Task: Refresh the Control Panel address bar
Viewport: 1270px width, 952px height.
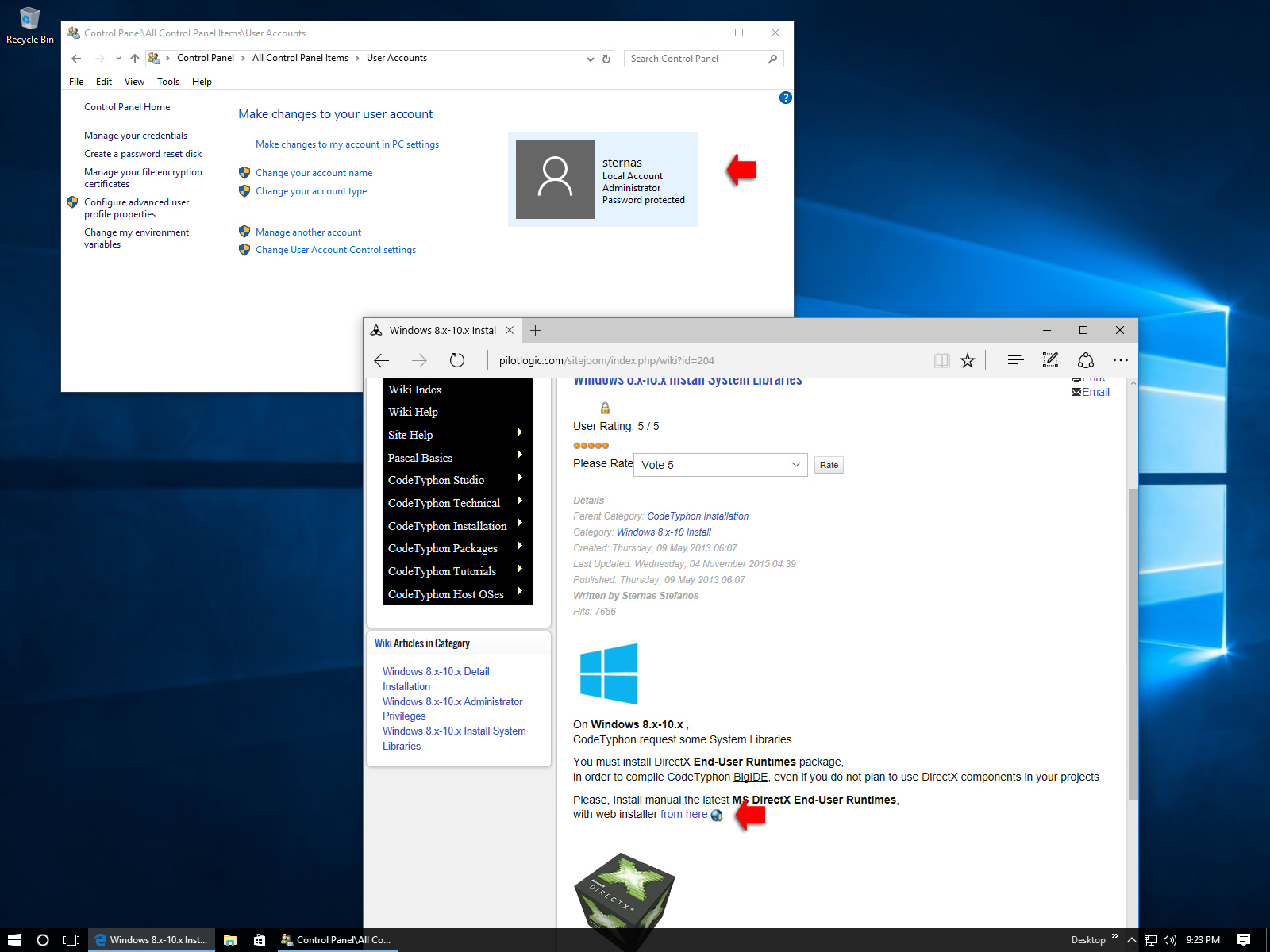Action: (606, 59)
